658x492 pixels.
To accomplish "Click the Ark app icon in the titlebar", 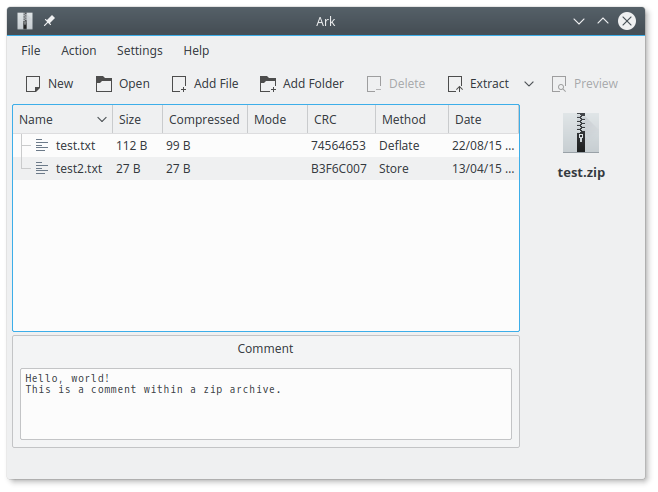I will (x=25, y=20).
